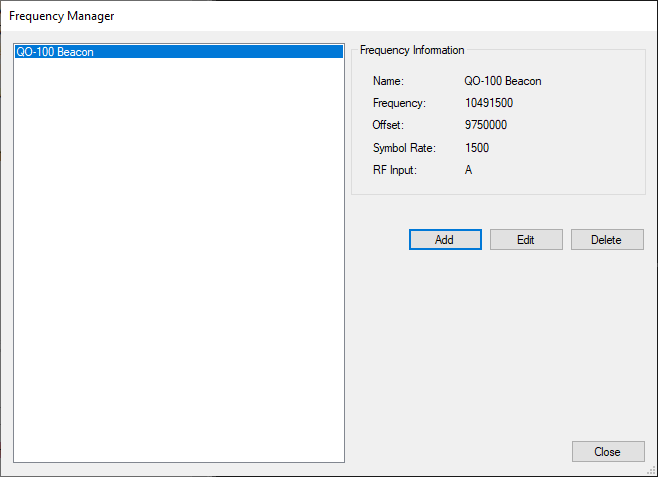Click the Name field label
658x477 pixels.
click(x=388, y=81)
